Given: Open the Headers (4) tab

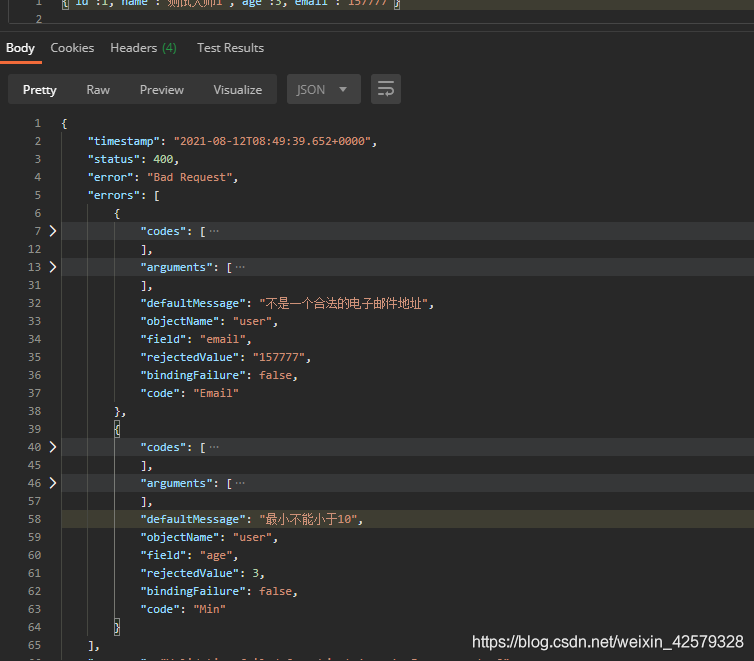Looking at the screenshot, I should (x=143, y=48).
